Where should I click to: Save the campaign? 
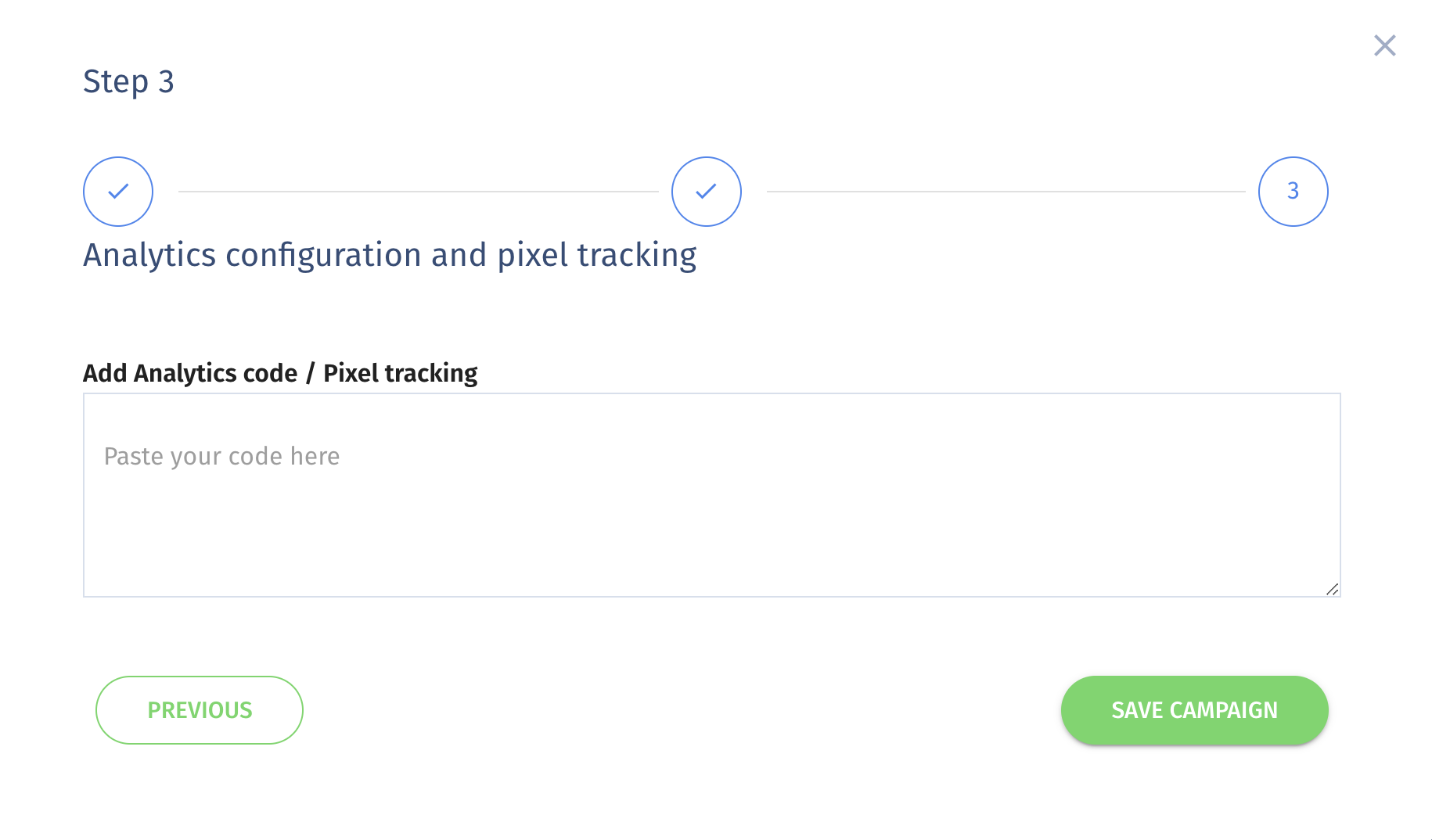point(1194,710)
